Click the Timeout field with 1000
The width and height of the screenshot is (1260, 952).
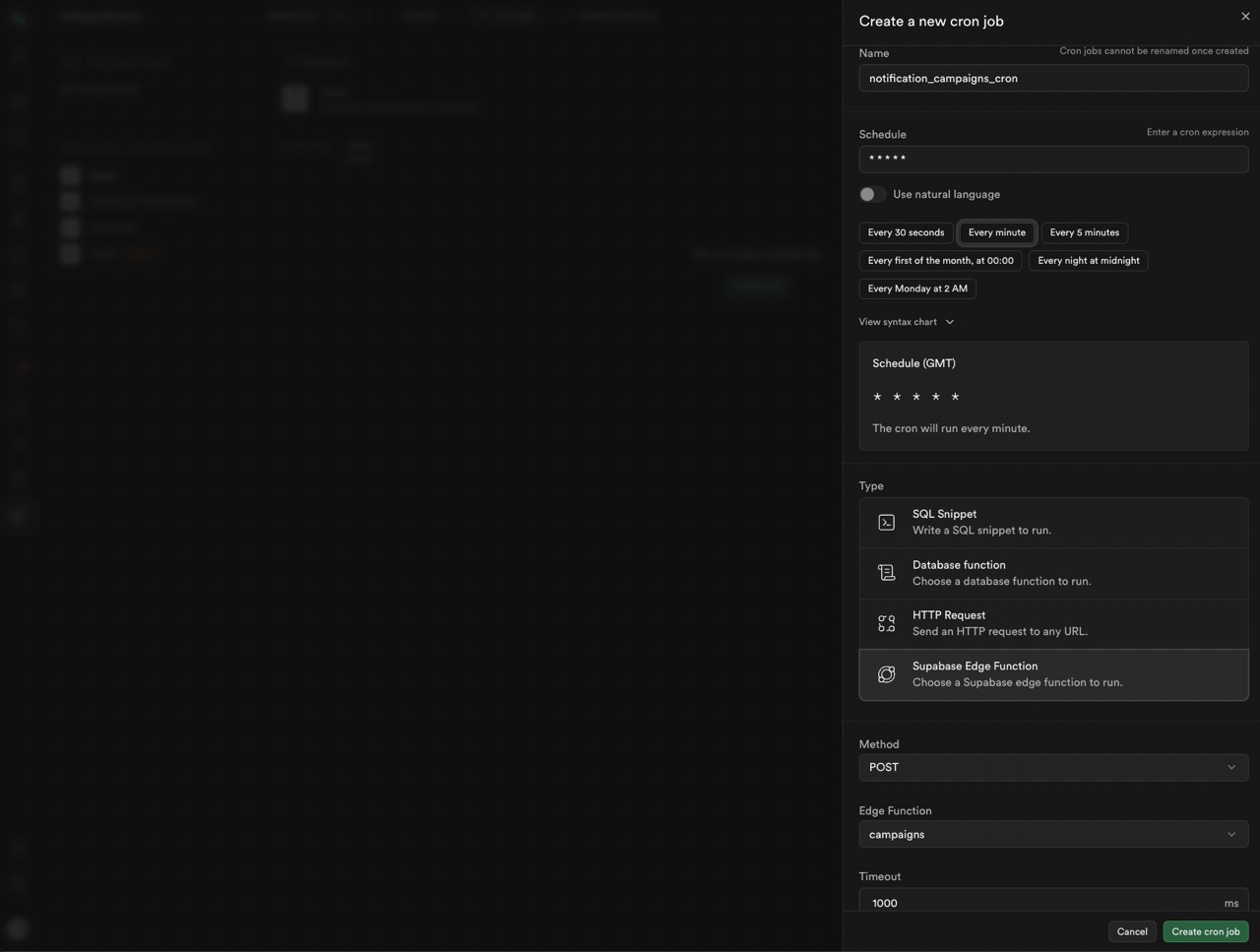[1053, 900]
